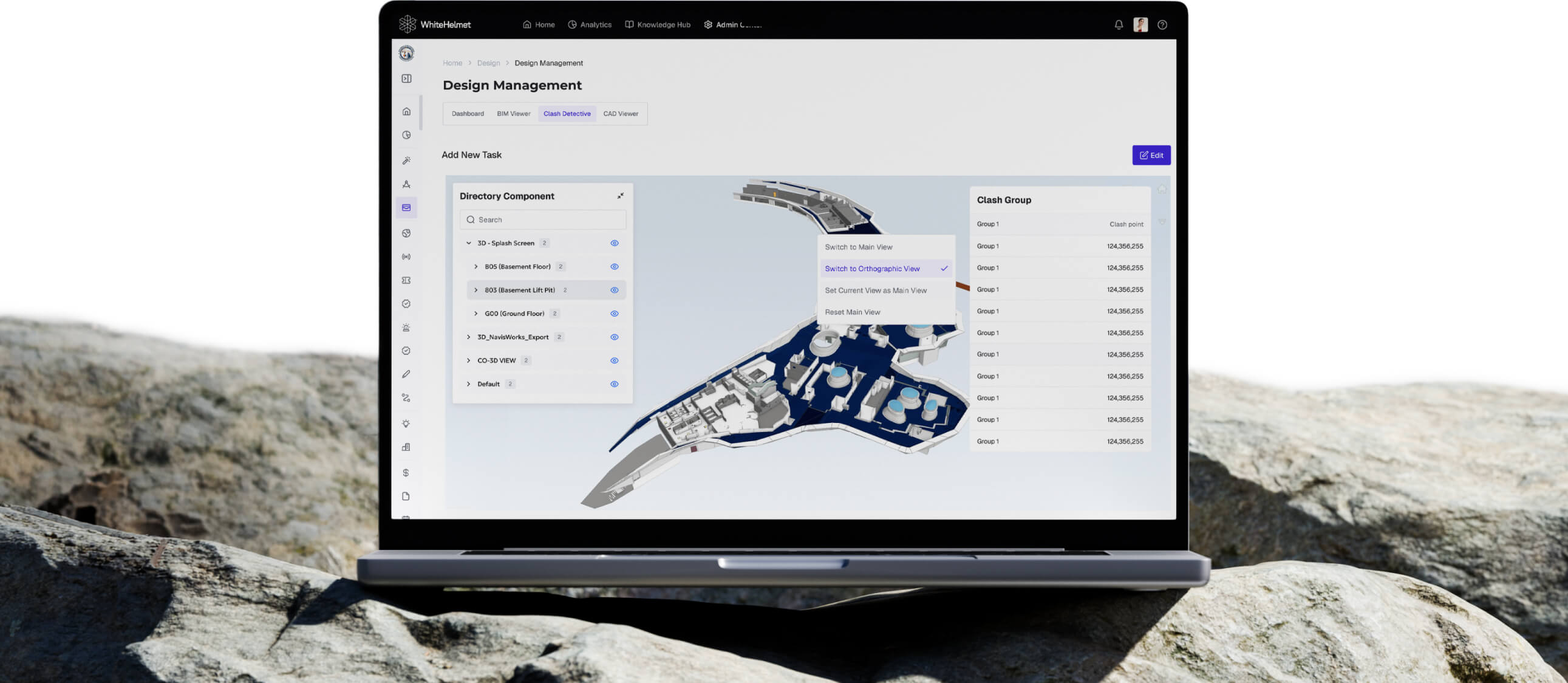
Task: Click the highlighted design management sidebar icon
Action: pyautogui.click(x=407, y=208)
